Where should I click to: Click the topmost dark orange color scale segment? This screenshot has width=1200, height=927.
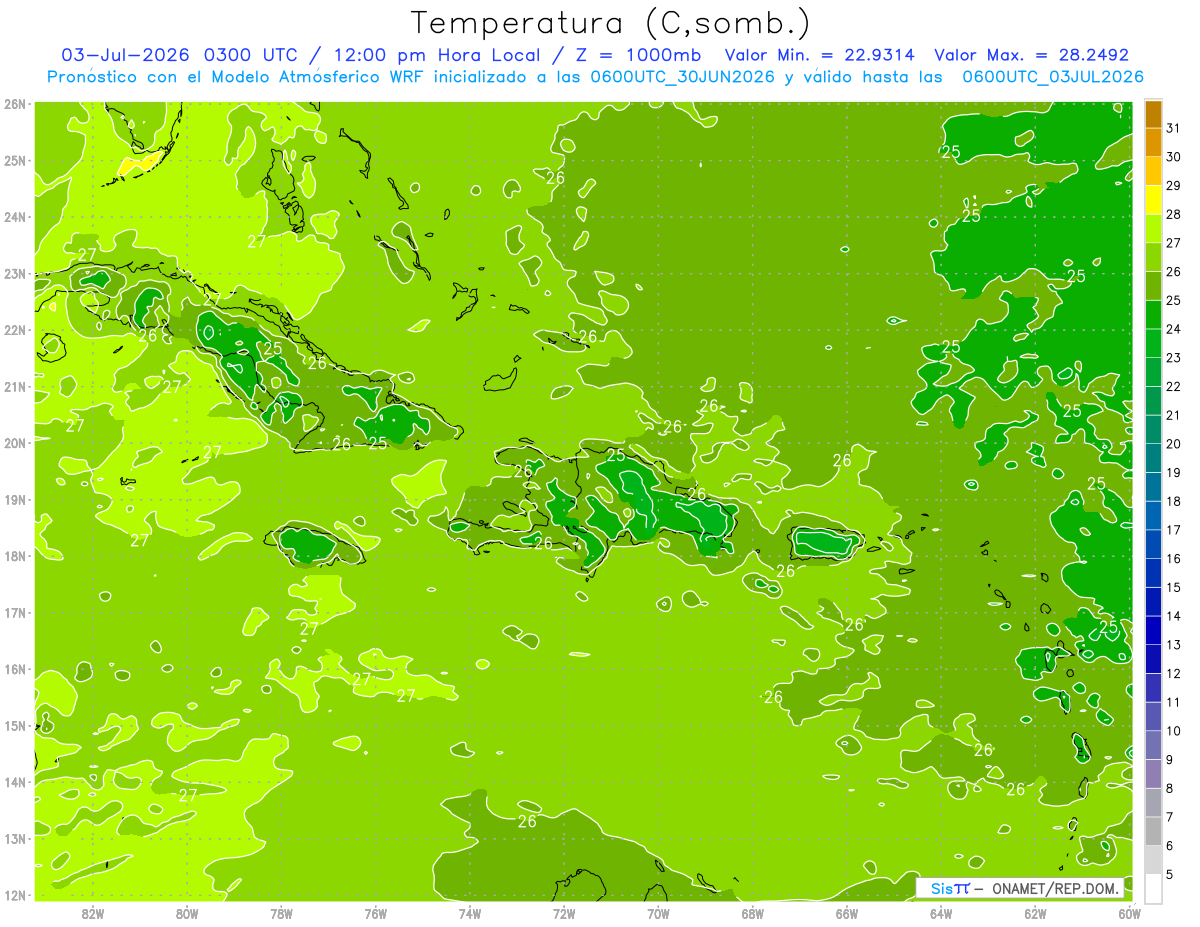1153,114
